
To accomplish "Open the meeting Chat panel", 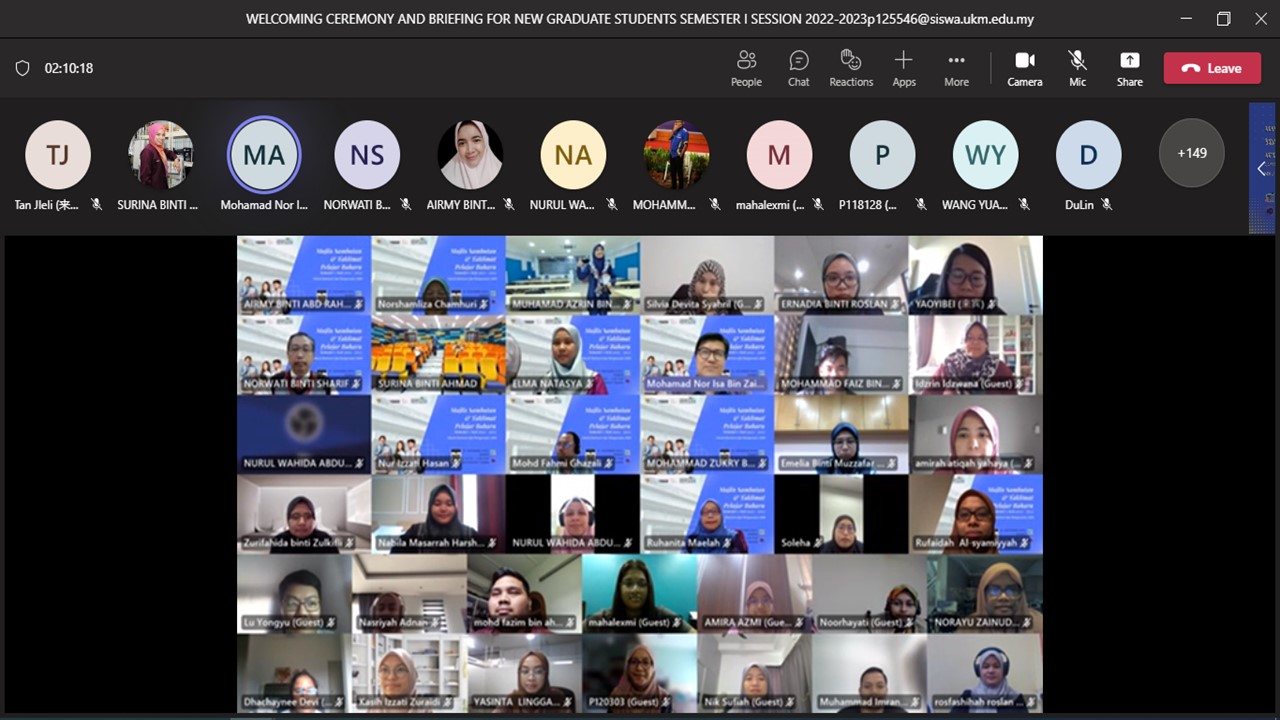I will point(798,68).
